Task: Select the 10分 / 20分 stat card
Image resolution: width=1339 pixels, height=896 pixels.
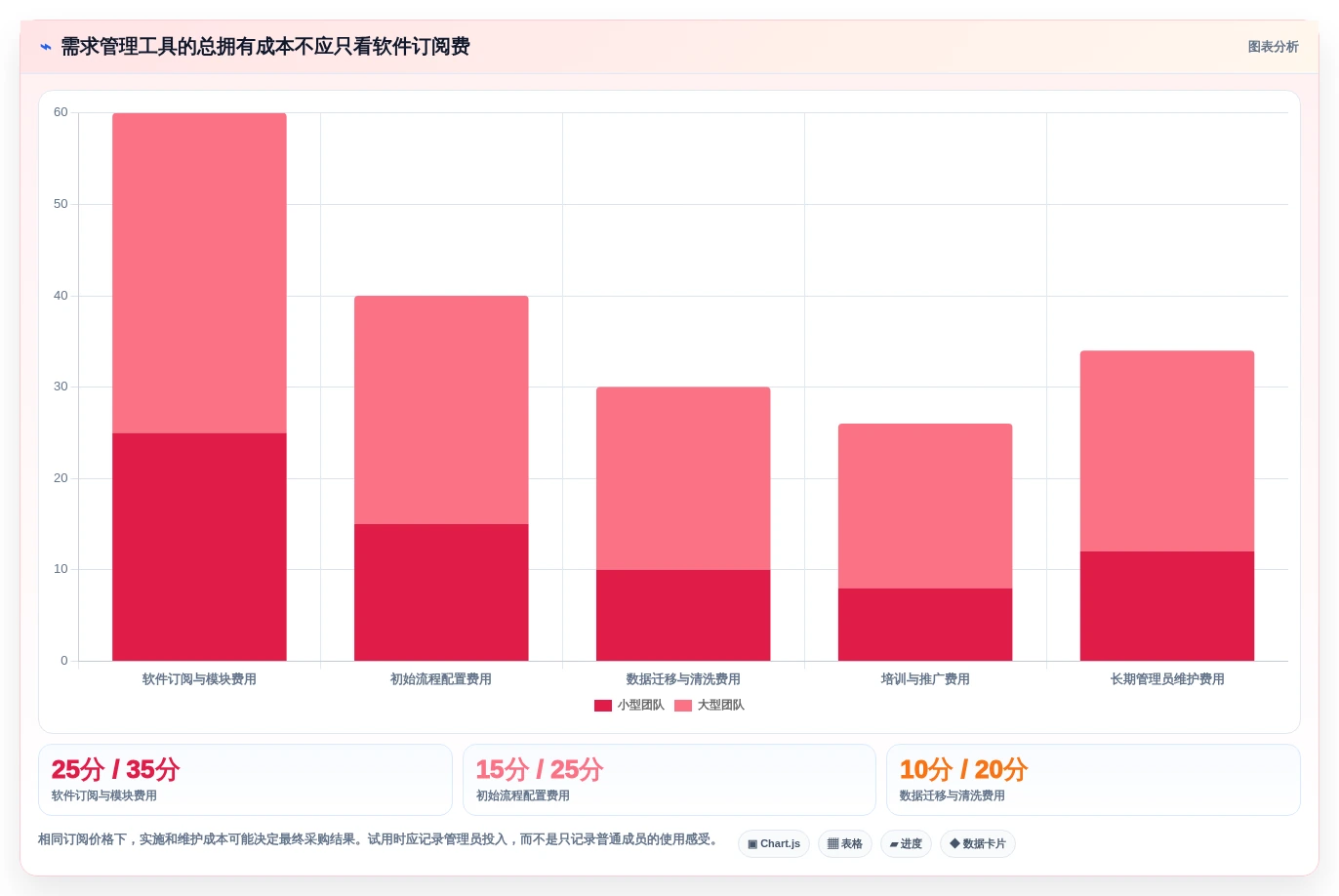Action: coord(1093,780)
